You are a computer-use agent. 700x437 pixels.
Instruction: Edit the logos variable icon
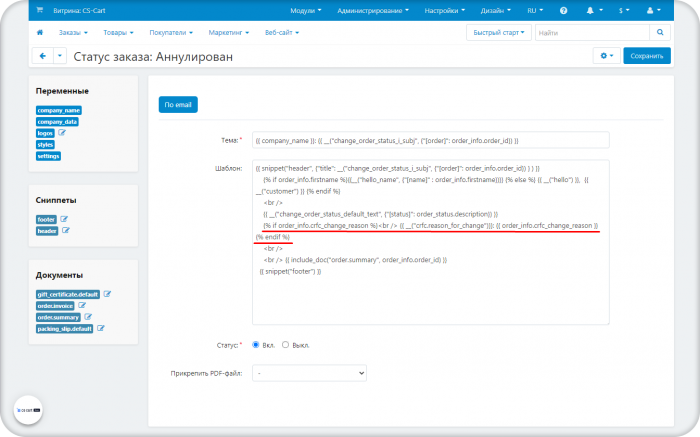(62, 133)
